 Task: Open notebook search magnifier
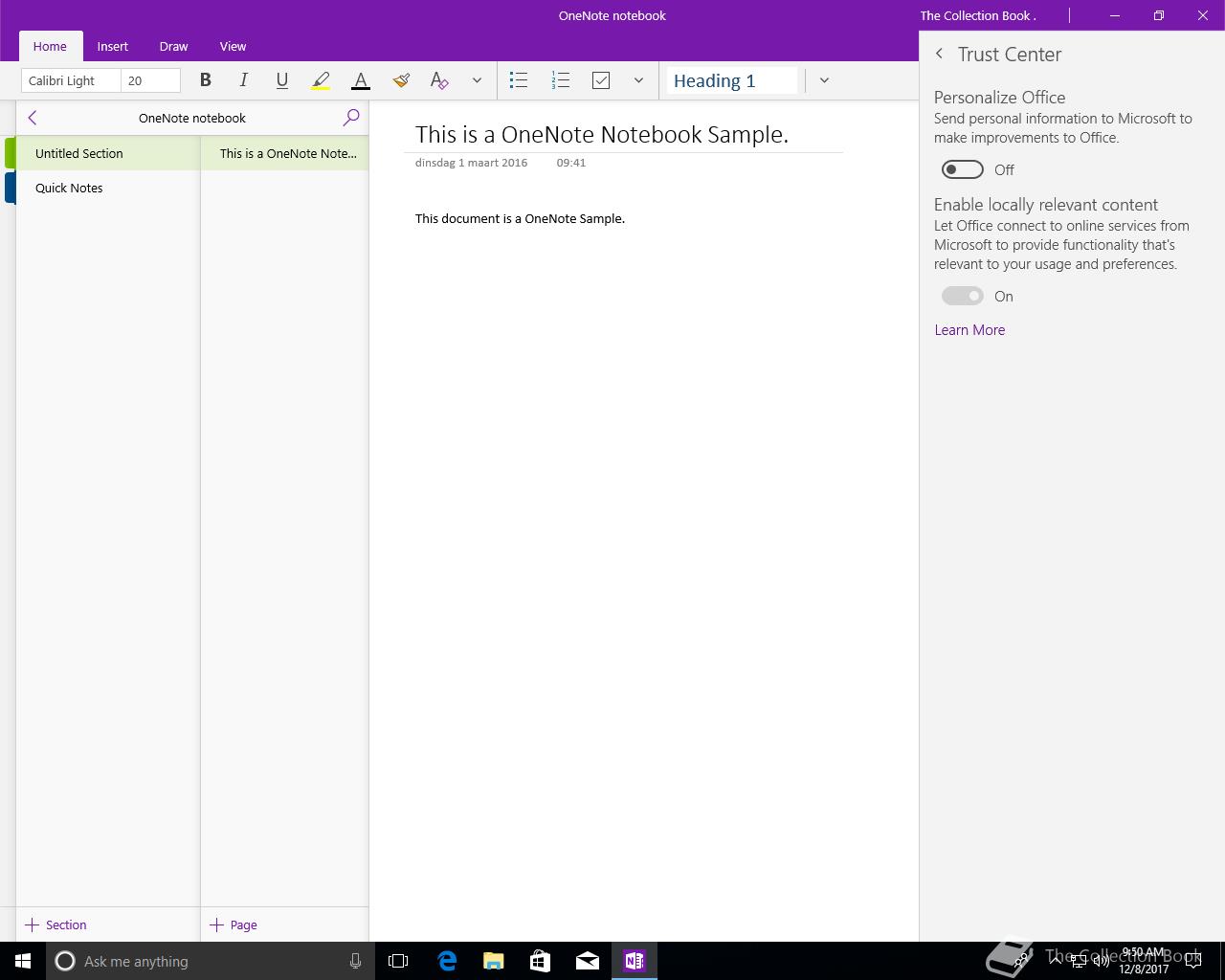tap(351, 118)
